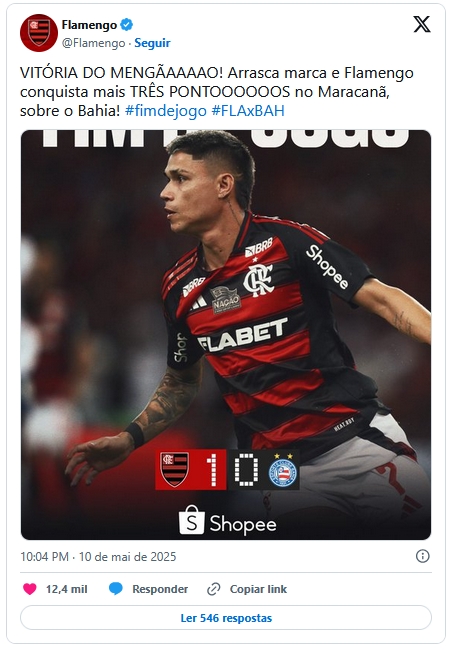The width and height of the screenshot is (453, 653).
Task: Open Ler 546 respostas button
Action: 226,618
